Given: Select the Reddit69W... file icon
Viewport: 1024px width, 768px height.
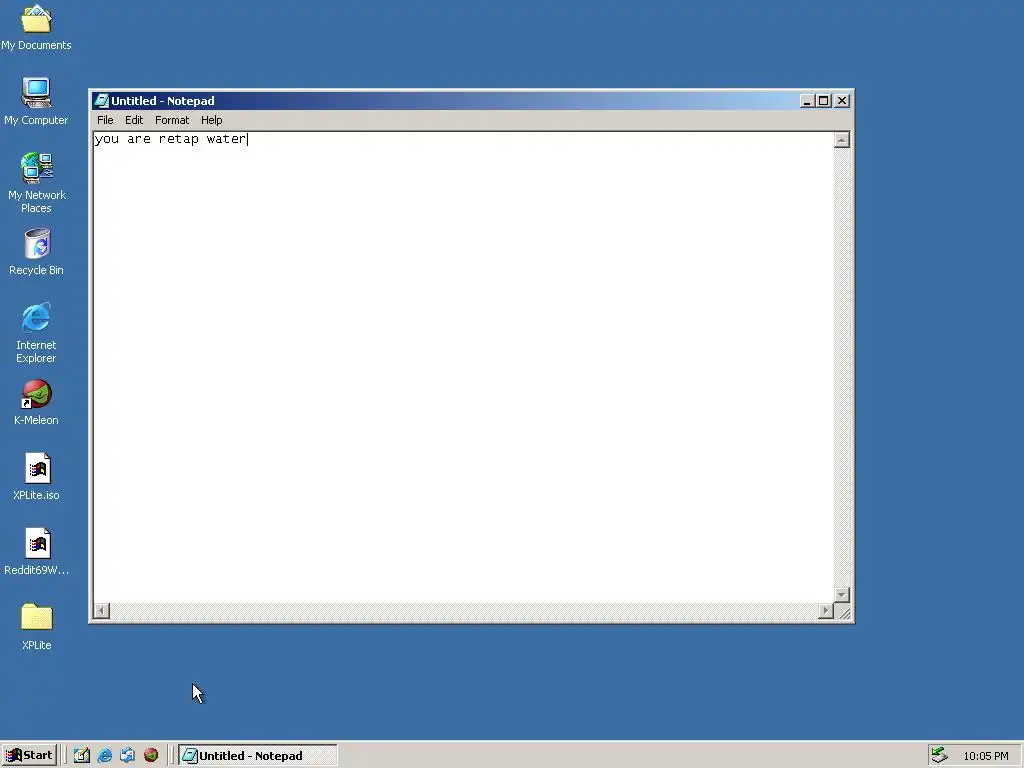Looking at the screenshot, I should 37,552.
